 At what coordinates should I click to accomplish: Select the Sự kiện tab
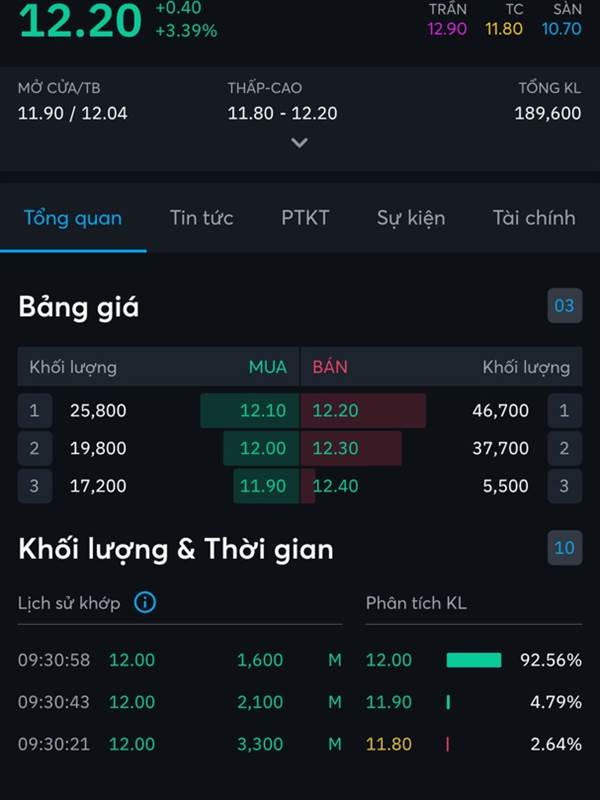411,218
